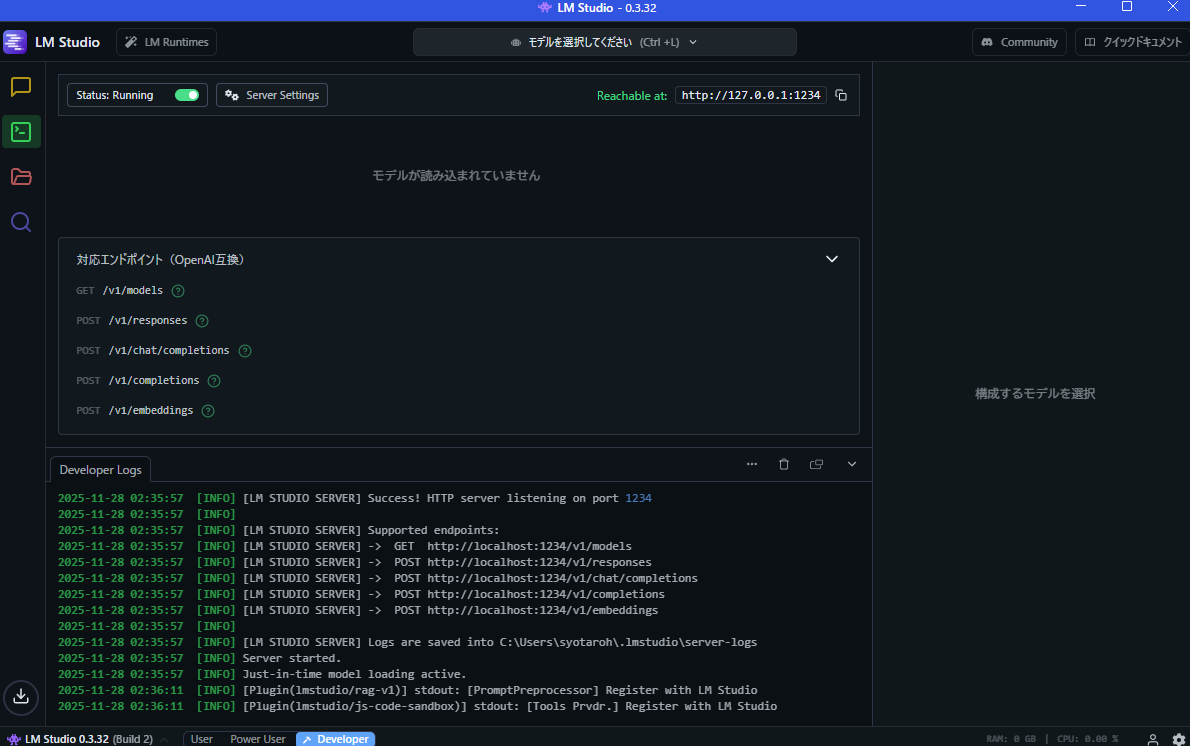1190x746 pixels.
Task: Collapse the OpenAI-compatible endpoints section
Action: [x=832, y=259]
